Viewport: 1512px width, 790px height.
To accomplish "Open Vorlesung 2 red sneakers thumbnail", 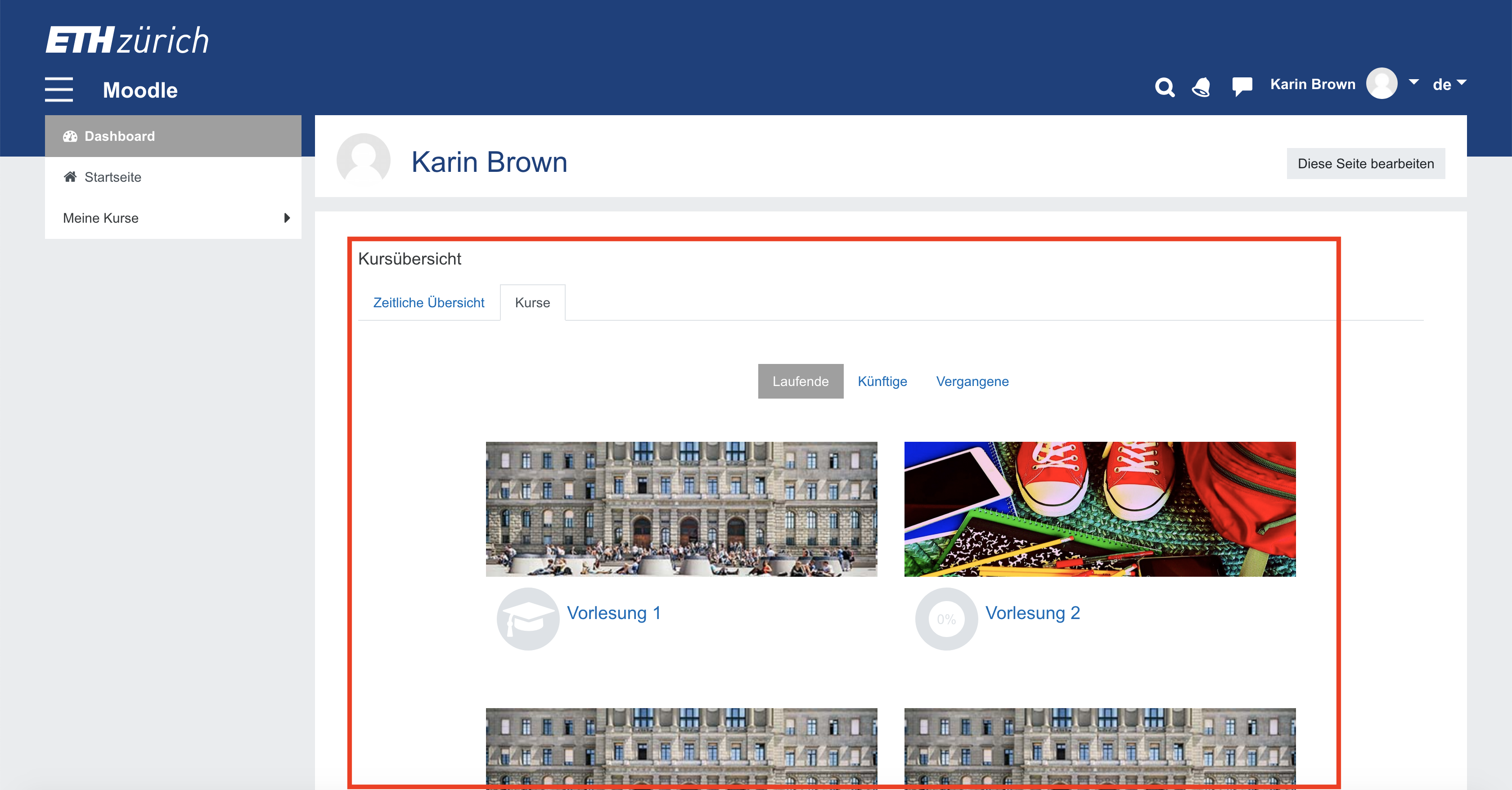I will pyautogui.click(x=1099, y=509).
